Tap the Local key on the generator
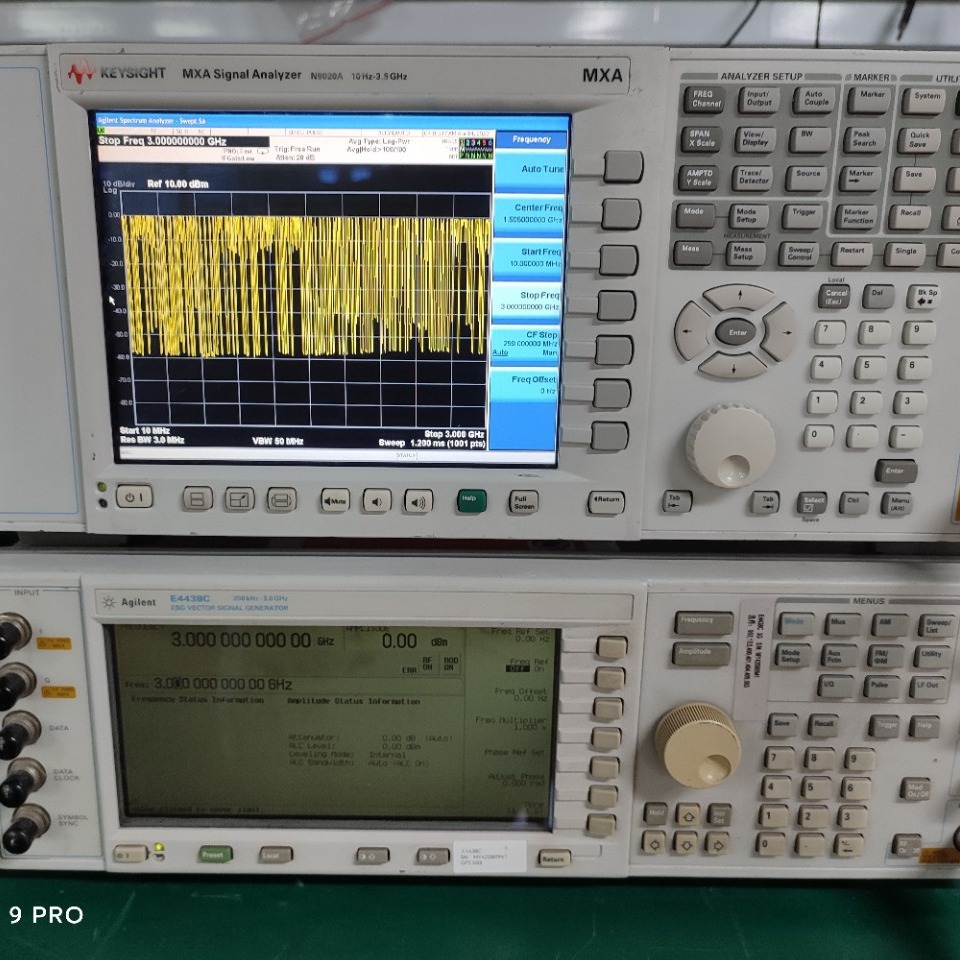Screen dimensions: 960x960 (275, 855)
